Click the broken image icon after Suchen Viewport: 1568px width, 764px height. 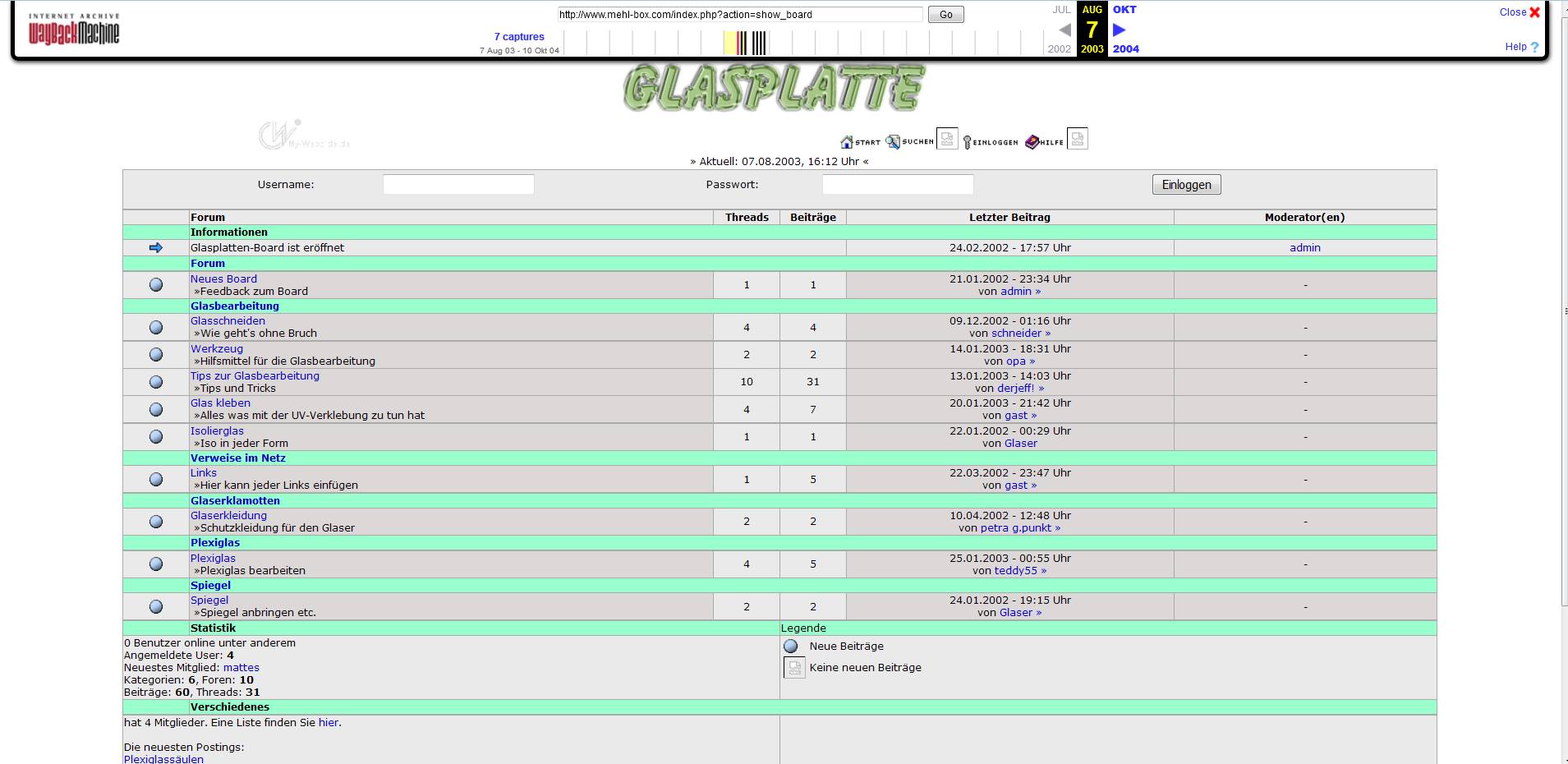pyautogui.click(x=947, y=139)
